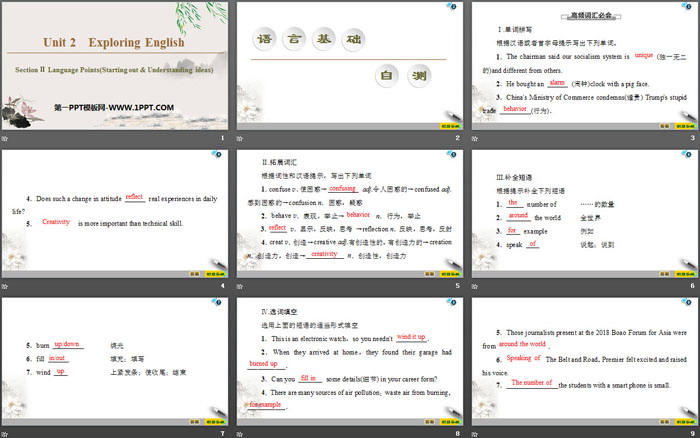Click the yellow-green button on slide 2
Screen dimensions: 700x438
[x=450, y=126]
